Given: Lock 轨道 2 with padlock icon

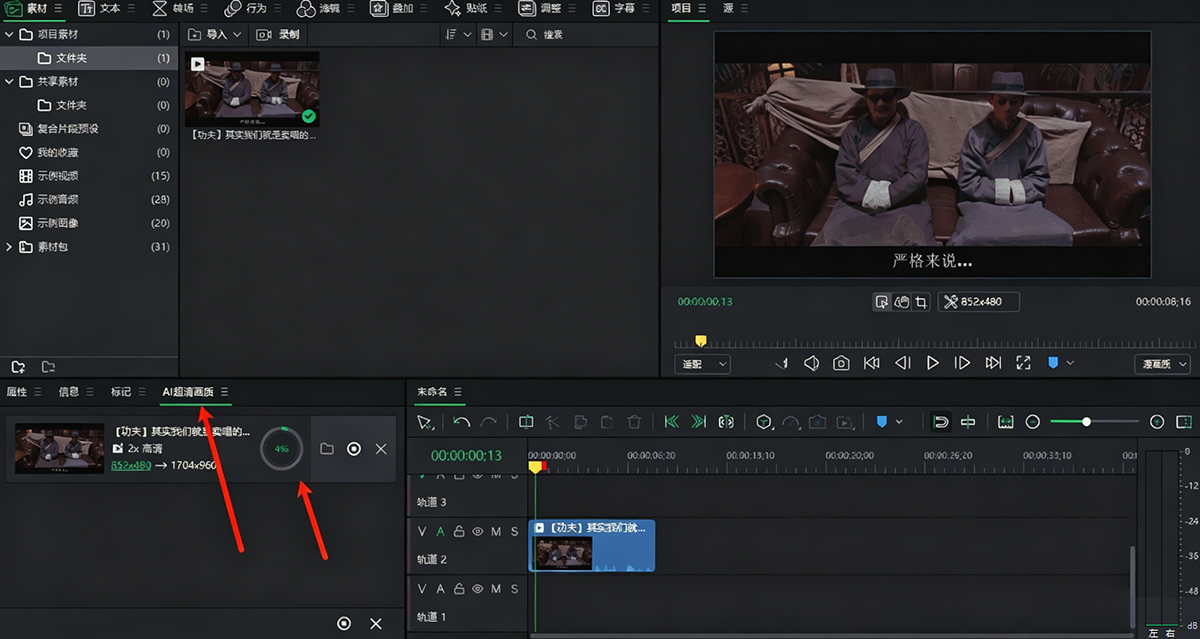Looking at the screenshot, I should (x=459, y=531).
